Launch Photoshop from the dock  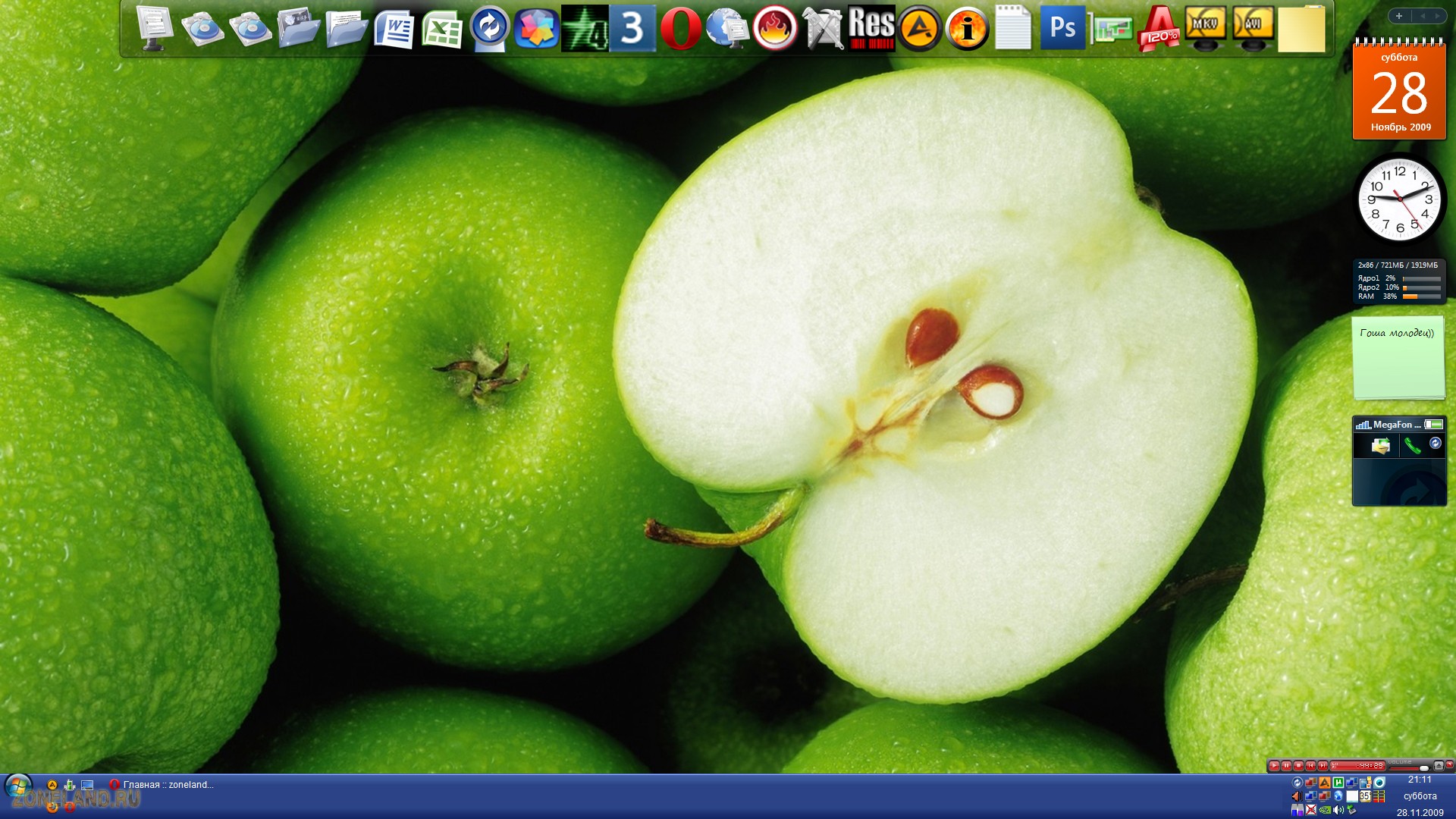(x=1062, y=29)
